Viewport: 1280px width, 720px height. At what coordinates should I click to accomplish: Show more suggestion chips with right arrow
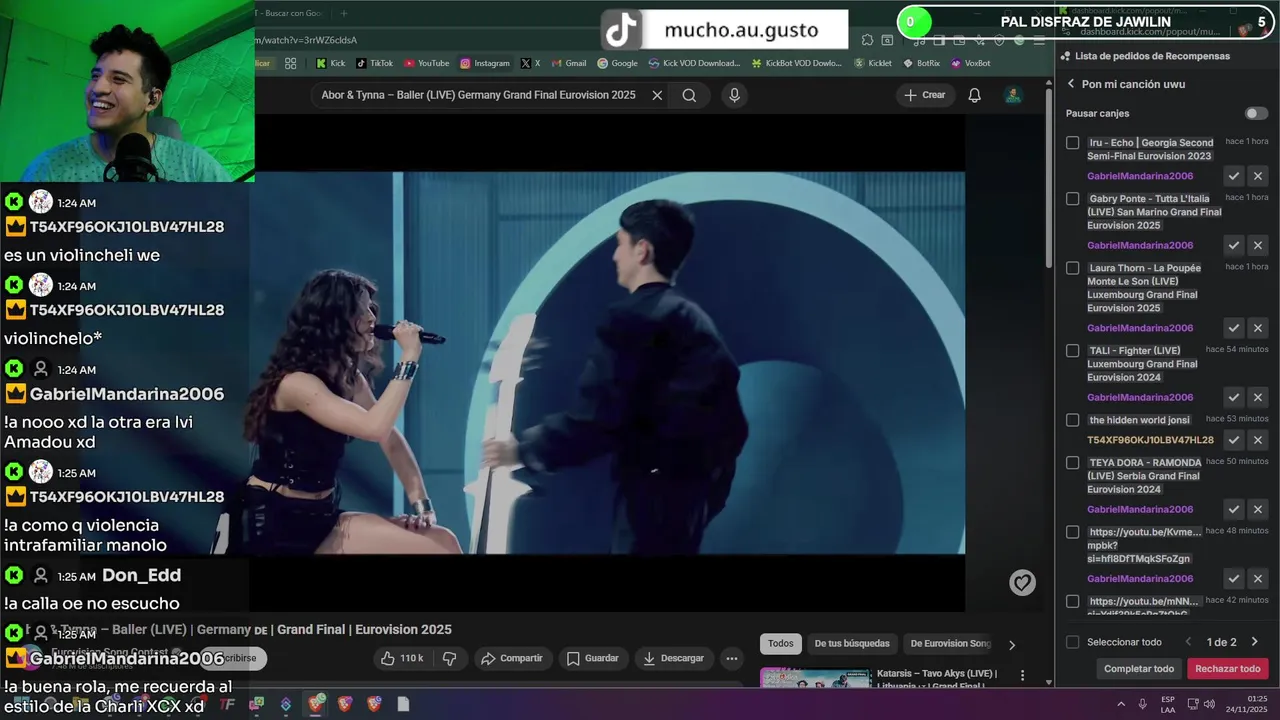coord(1011,645)
